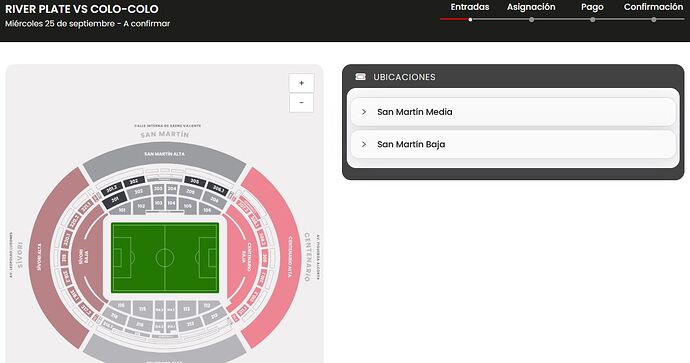Go to the Confirmación step
The width and height of the screenshot is (690, 363).
point(653,7)
